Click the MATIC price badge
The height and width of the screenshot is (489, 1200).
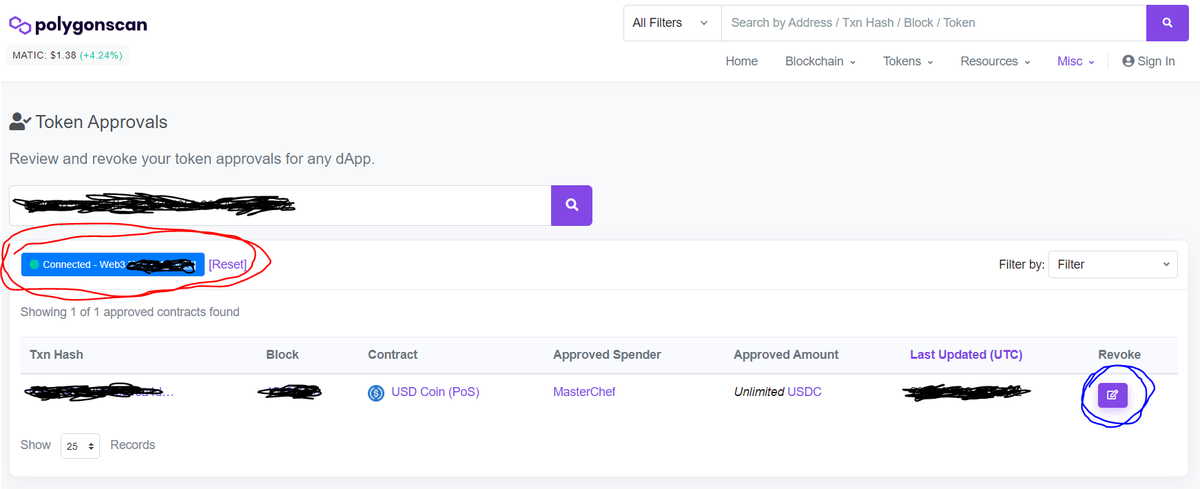(x=67, y=54)
